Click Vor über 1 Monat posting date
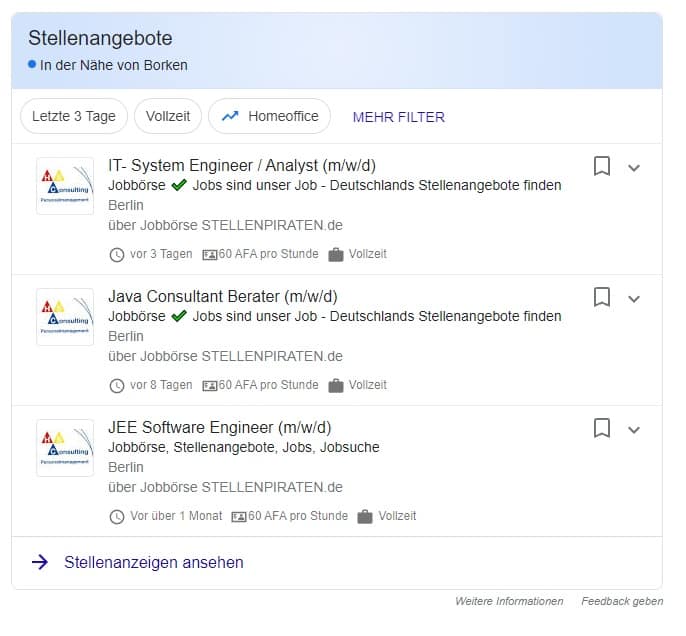Viewport: 686px width, 636px height. 176,516
